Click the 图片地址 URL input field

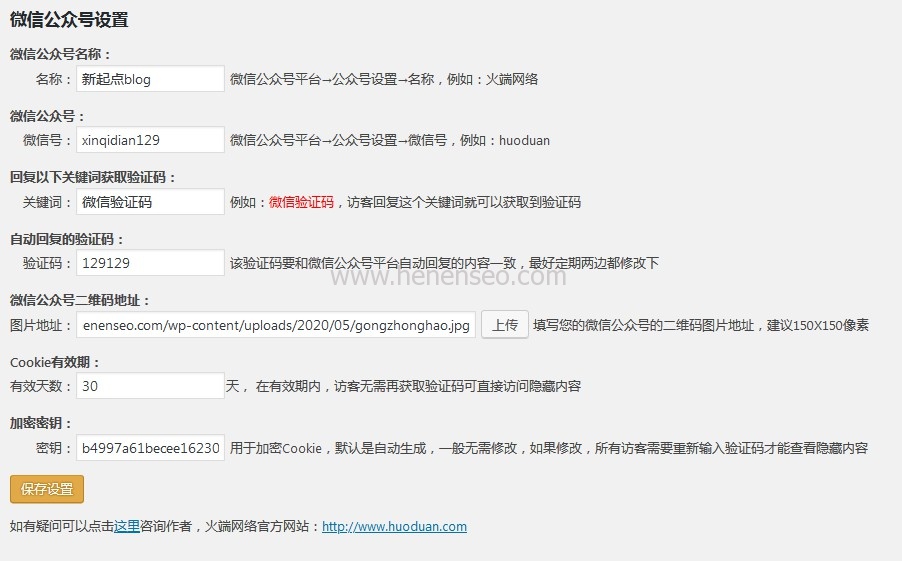(276, 325)
